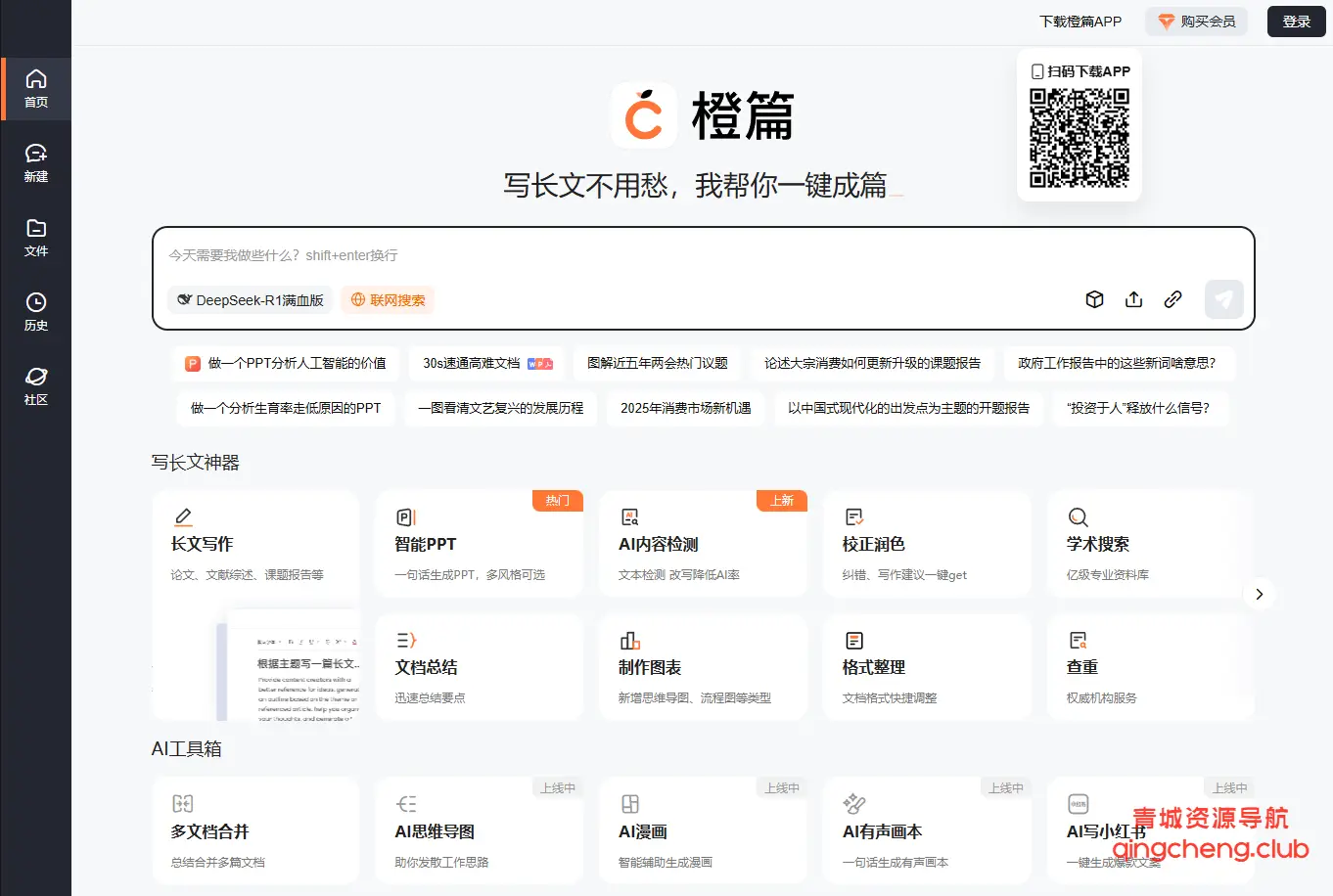
Task: Open 历史 from the left sidebar icon
Action: [x=36, y=311]
